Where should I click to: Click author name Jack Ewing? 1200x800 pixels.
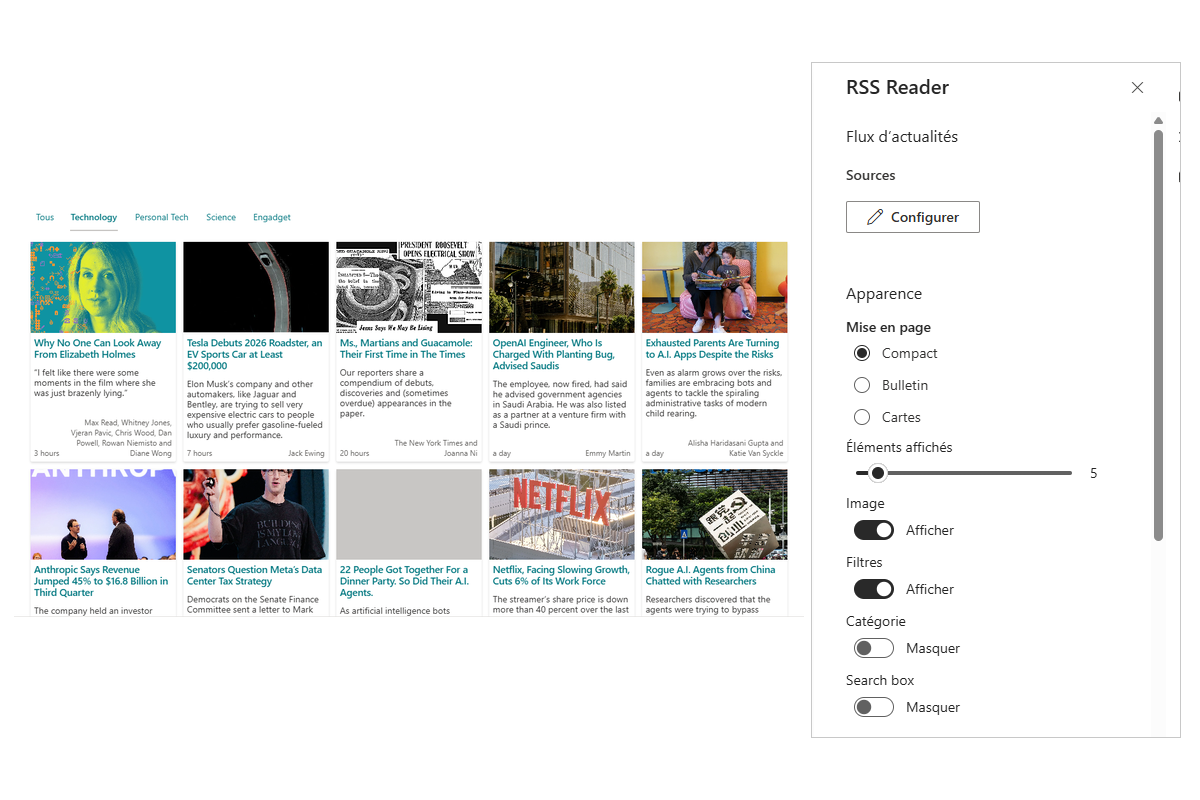(306, 453)
